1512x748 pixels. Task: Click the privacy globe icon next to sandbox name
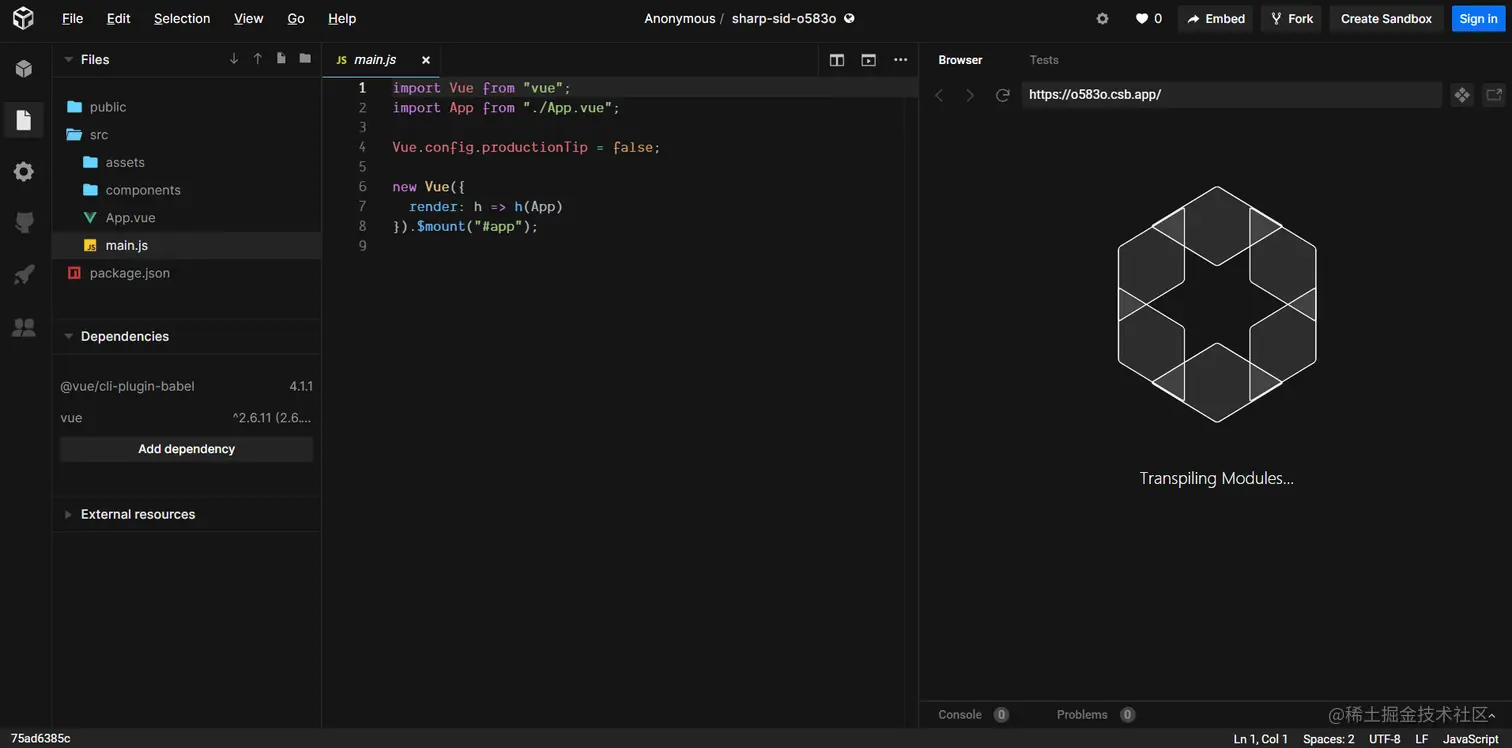click(x=849, y=18)
